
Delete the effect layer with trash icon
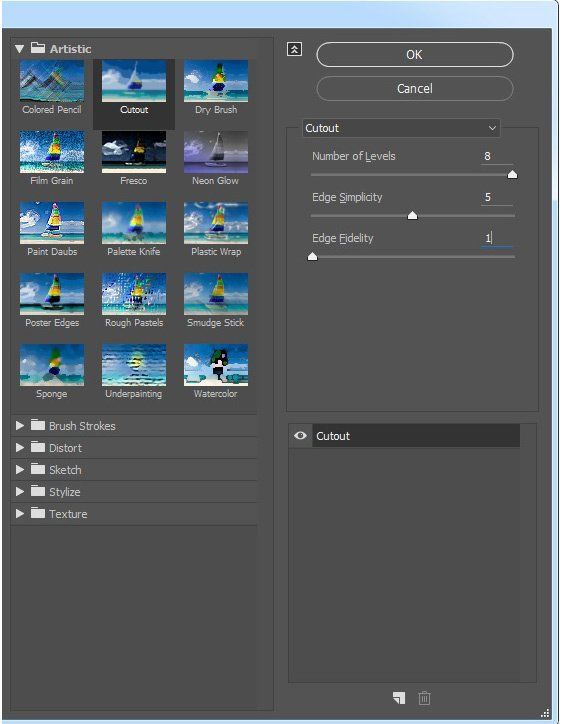424,698
